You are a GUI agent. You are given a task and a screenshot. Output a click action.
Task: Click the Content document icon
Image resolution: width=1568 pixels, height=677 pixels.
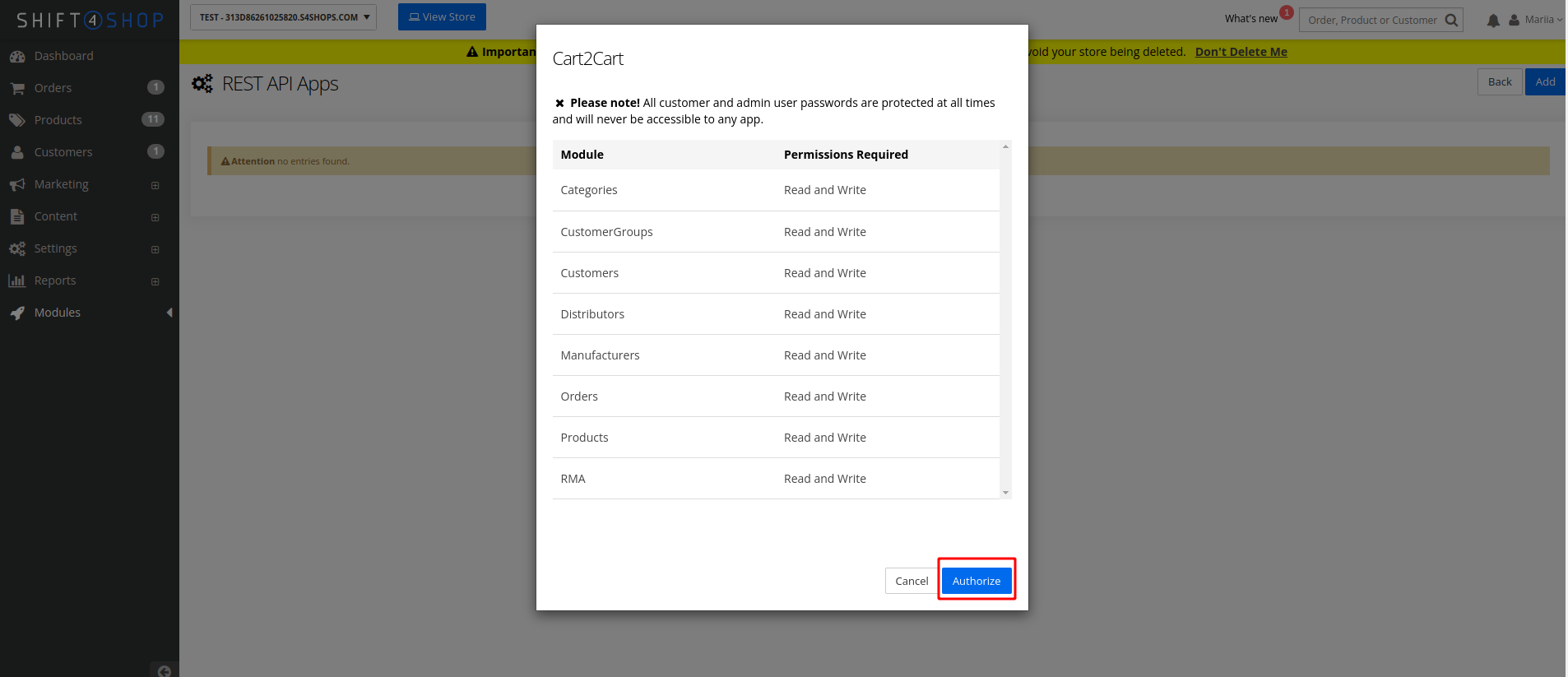pyautogui.click(x=17, y=216)
